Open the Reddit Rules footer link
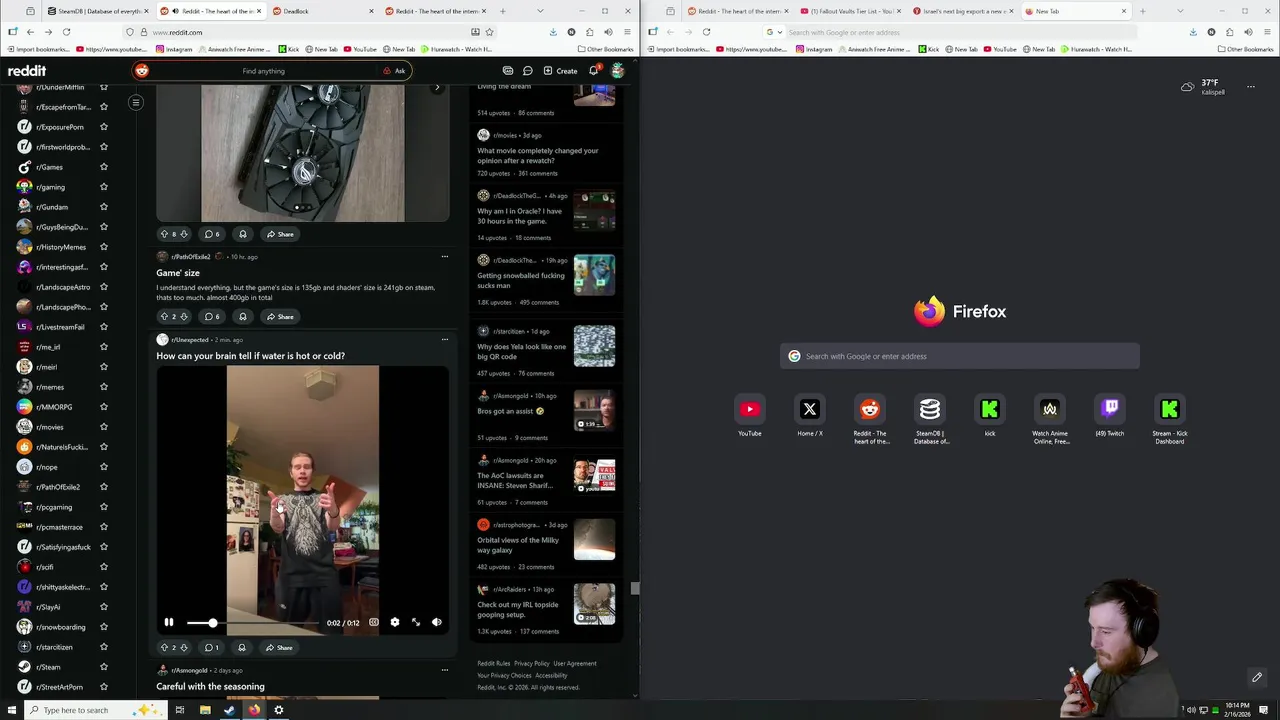 point(494,663)
